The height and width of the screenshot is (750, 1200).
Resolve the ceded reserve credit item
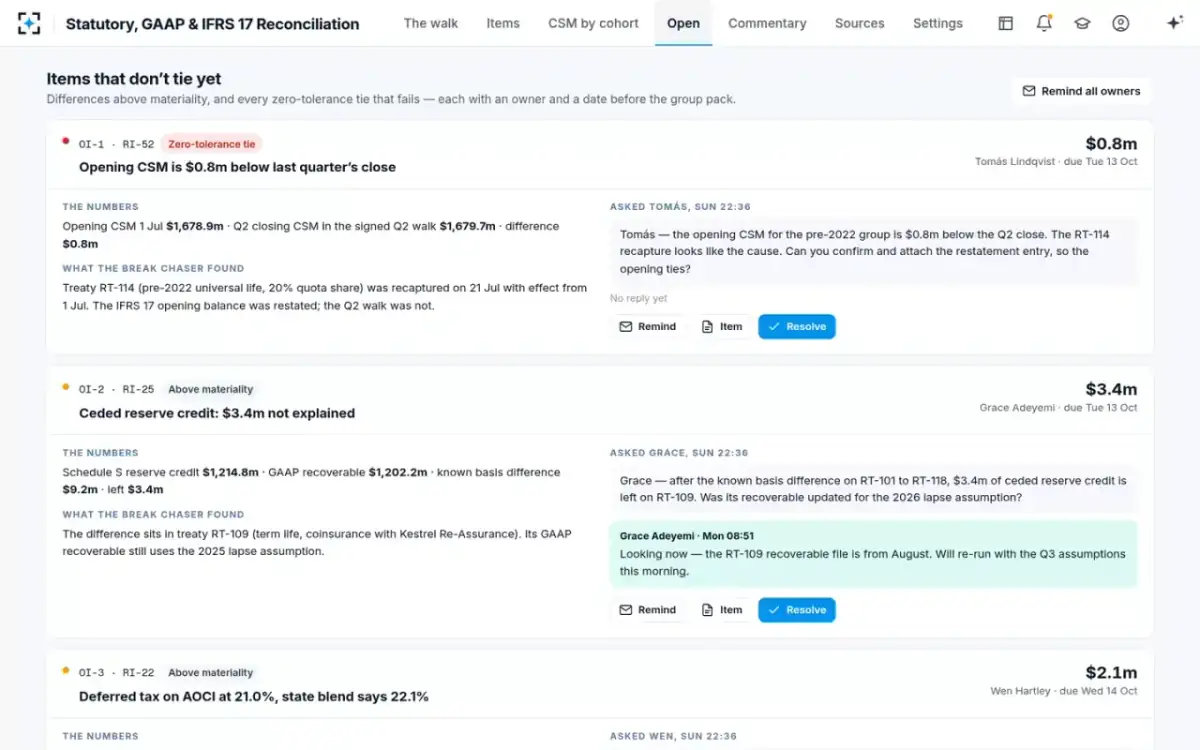coord(796,610)
